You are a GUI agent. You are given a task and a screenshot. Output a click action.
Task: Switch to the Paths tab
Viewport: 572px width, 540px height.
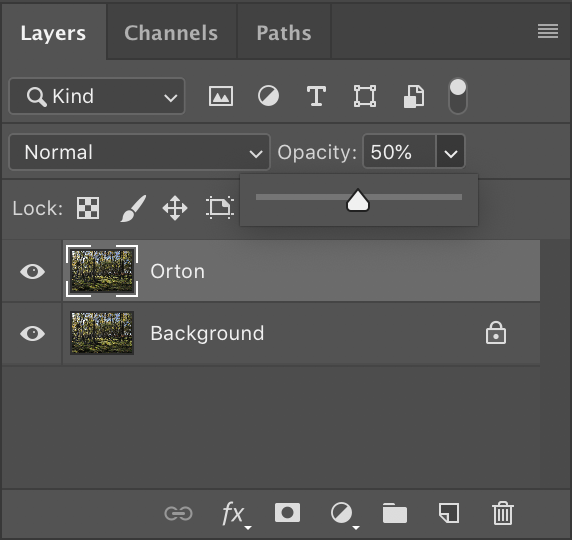click(x=284, y=33)
